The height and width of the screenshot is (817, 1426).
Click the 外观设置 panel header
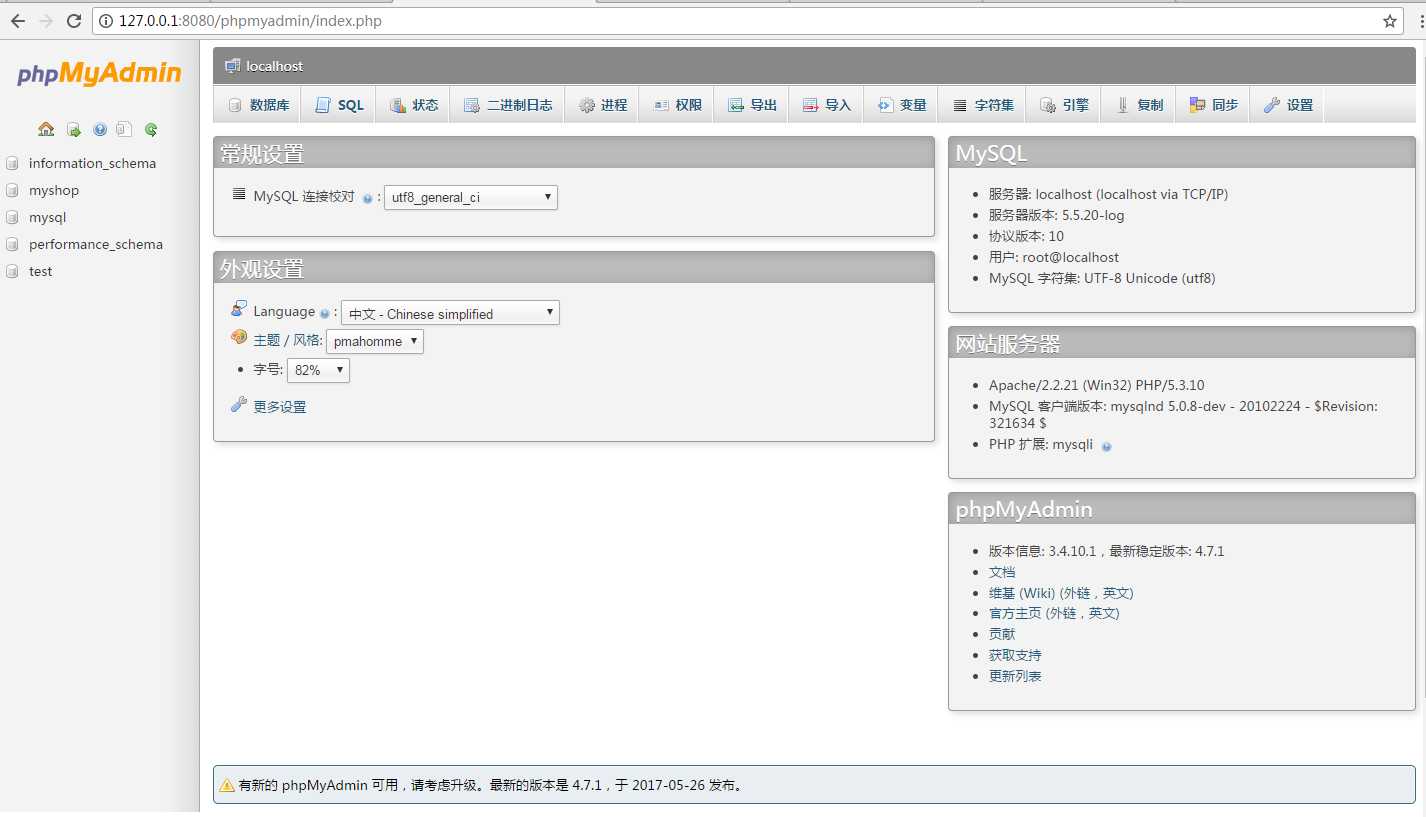point(574,268)
